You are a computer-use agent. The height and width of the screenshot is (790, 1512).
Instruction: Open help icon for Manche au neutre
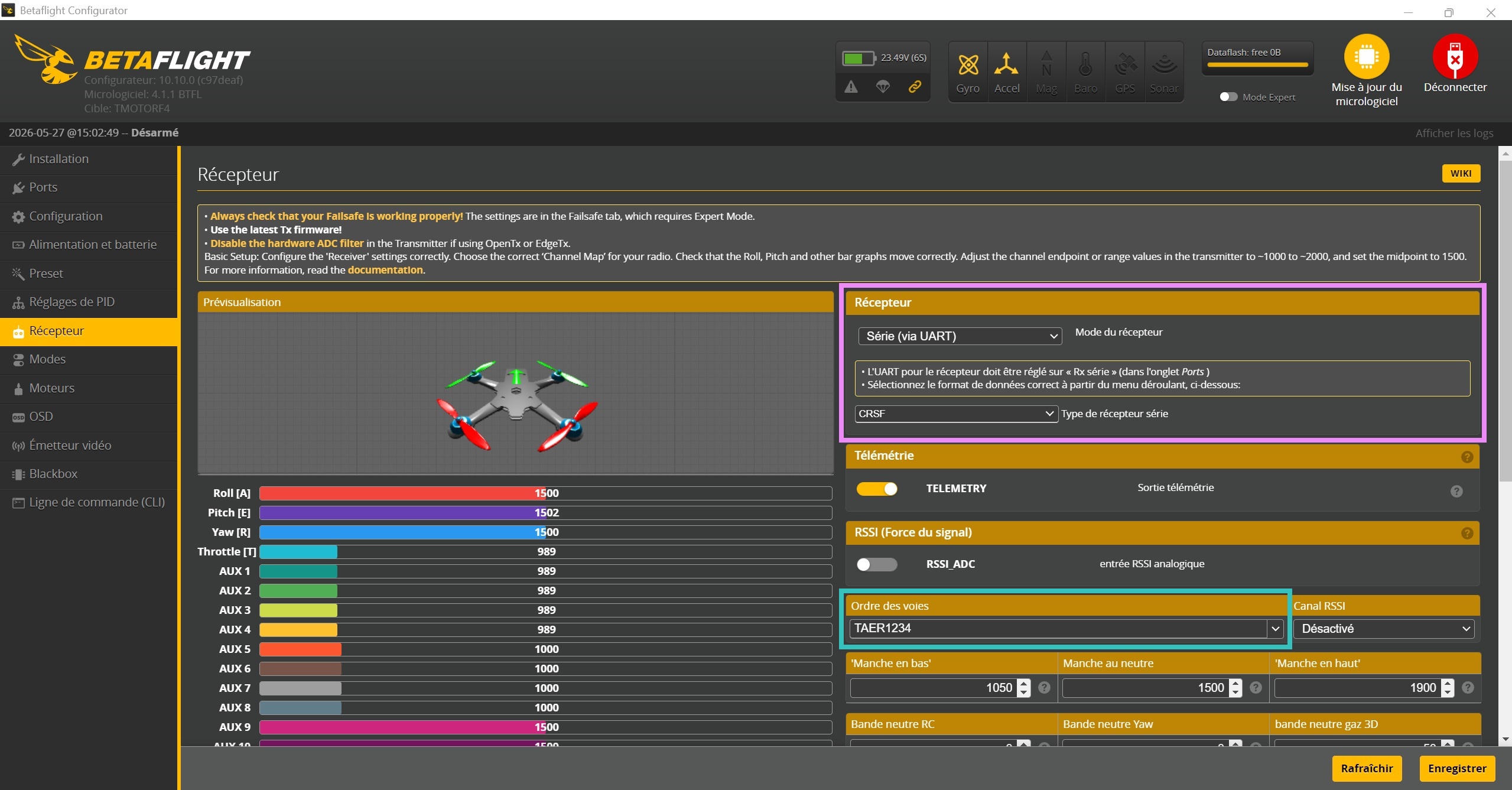[1256, 688]
